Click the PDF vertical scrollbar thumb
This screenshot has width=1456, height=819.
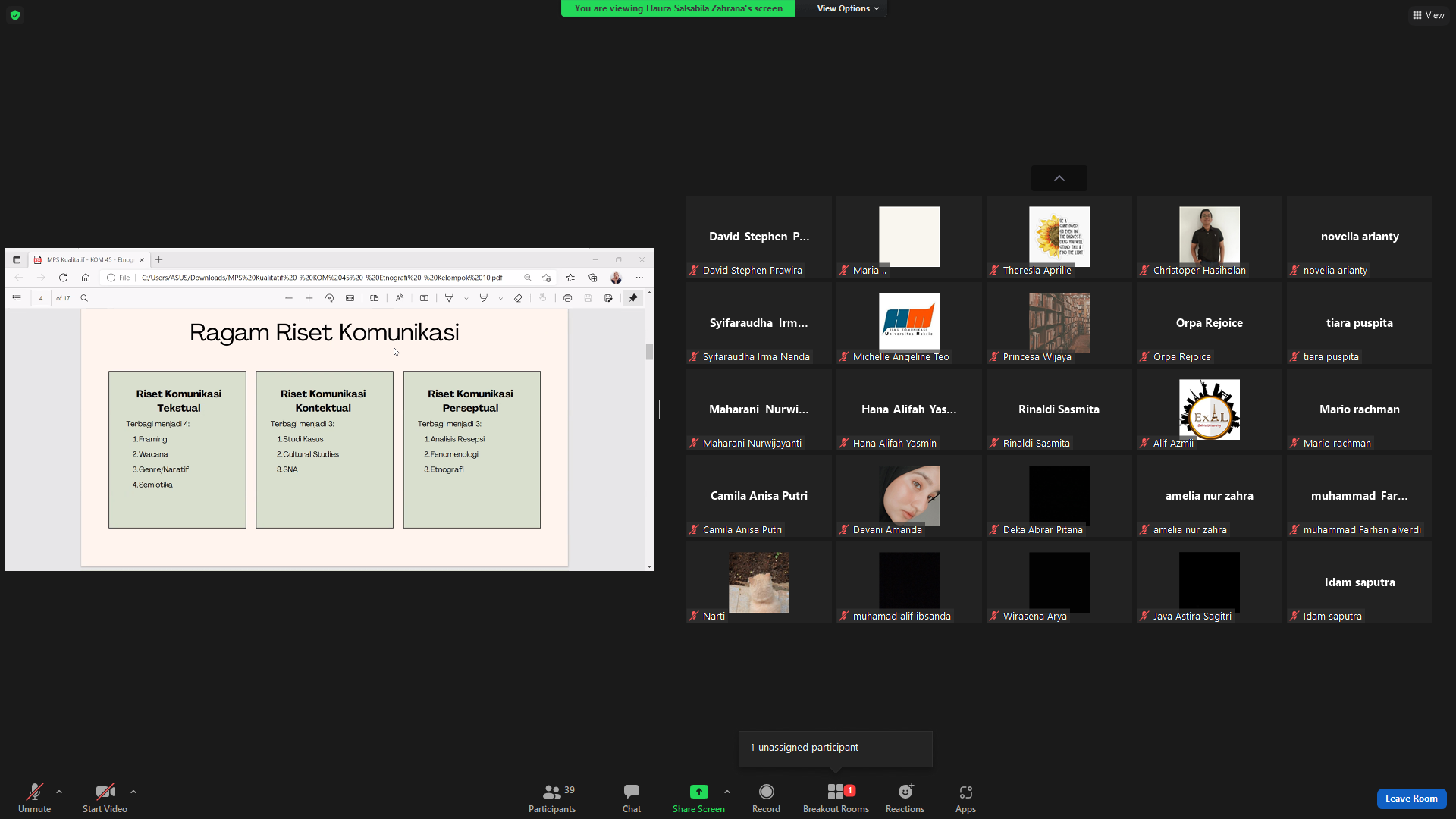point(649,352)
